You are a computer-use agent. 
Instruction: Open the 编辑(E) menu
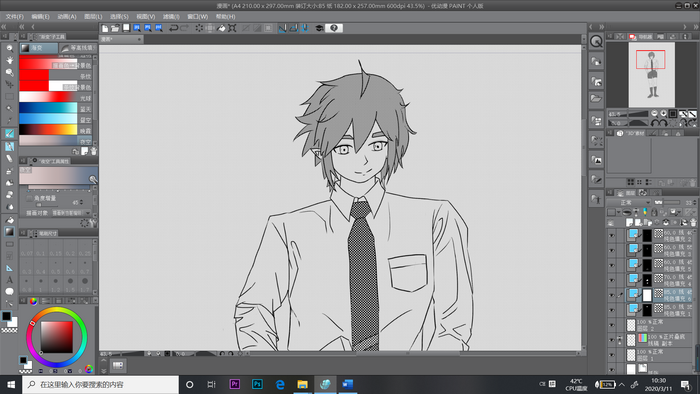pyautogui.click(x=40, y=17)
